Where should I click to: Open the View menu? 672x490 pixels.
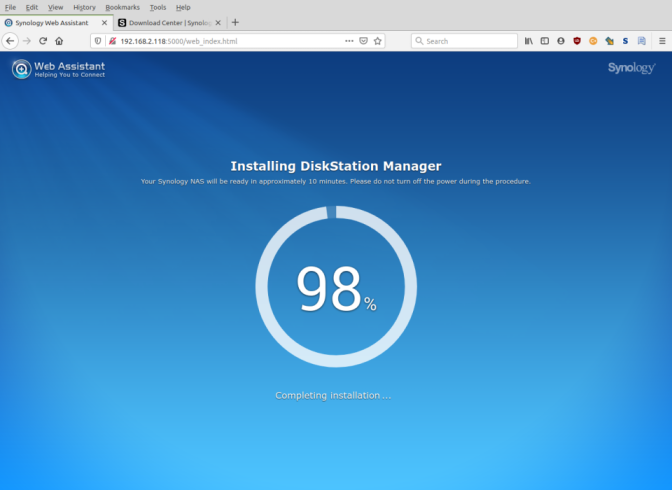(x=55, y=7)
